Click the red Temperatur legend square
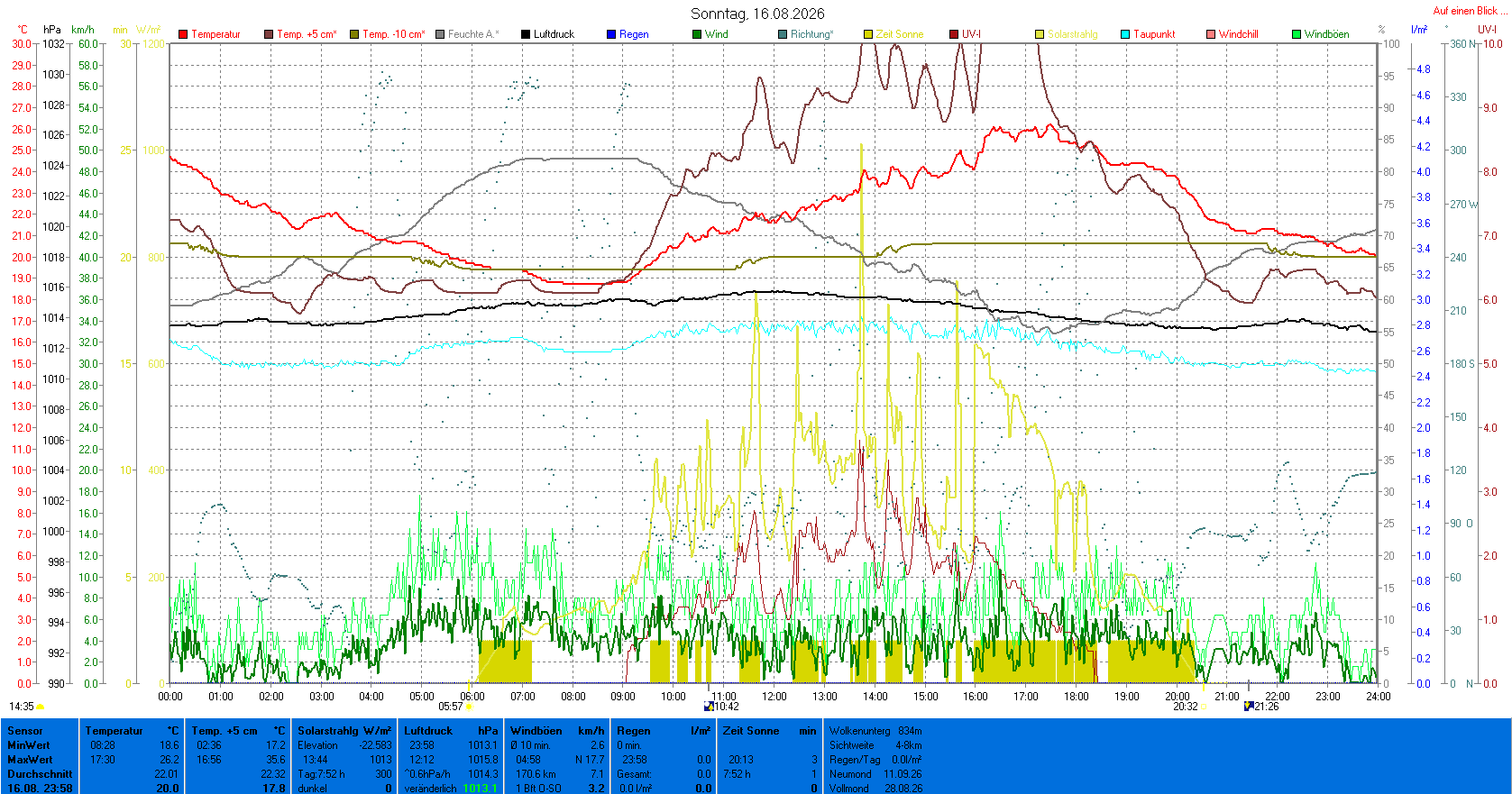1512x794 pixels. click(x=183, y=34)
